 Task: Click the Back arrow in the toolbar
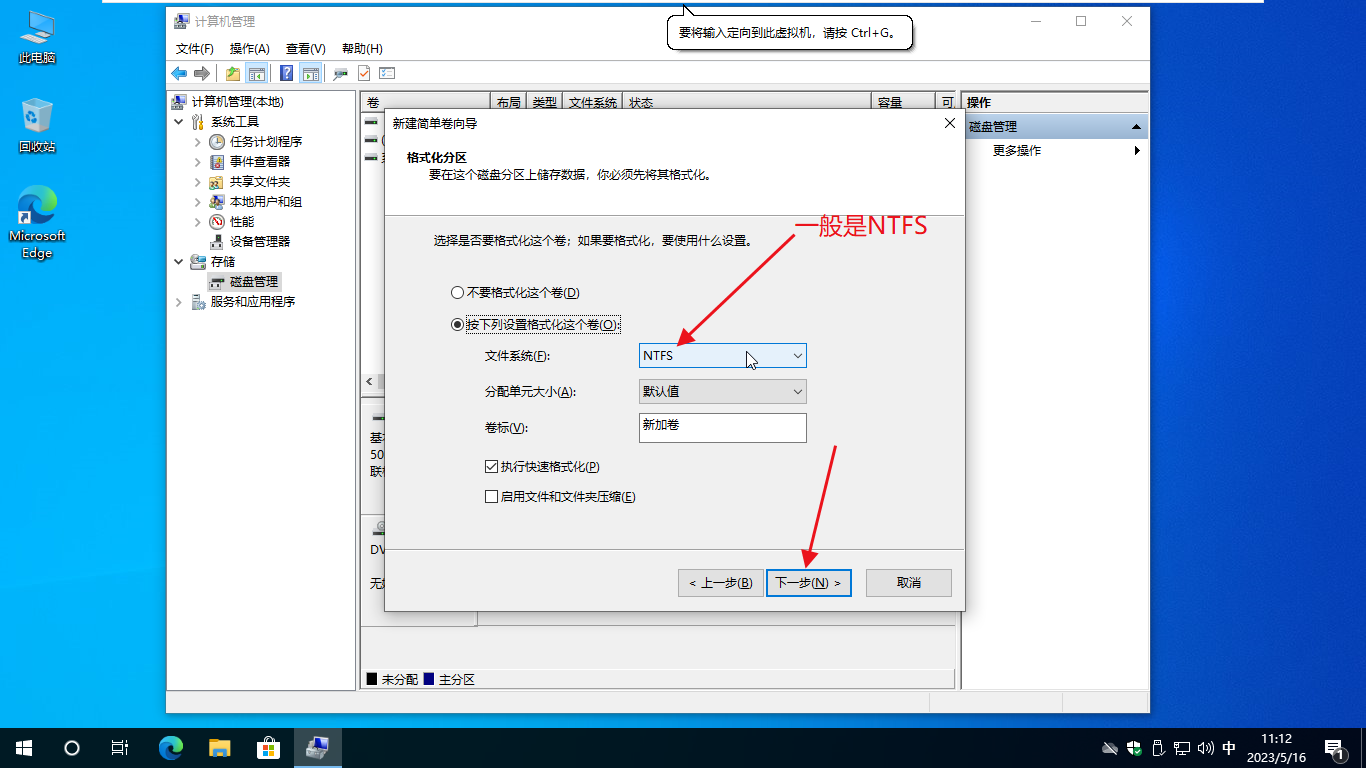click(179, 73)
